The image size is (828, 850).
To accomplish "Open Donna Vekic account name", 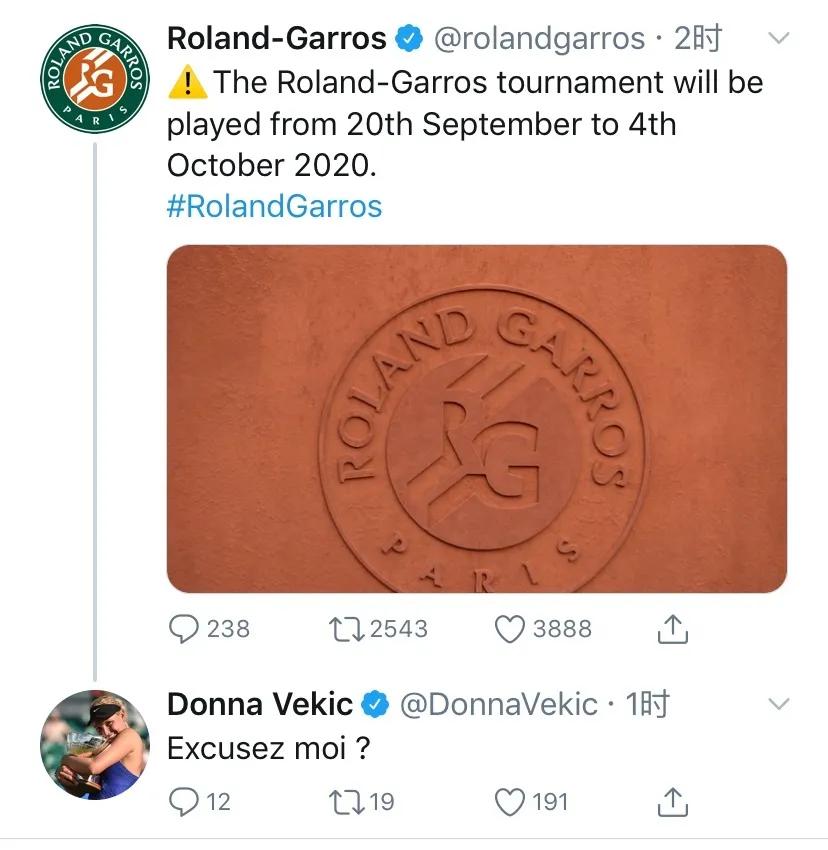I will pos(259,704).
